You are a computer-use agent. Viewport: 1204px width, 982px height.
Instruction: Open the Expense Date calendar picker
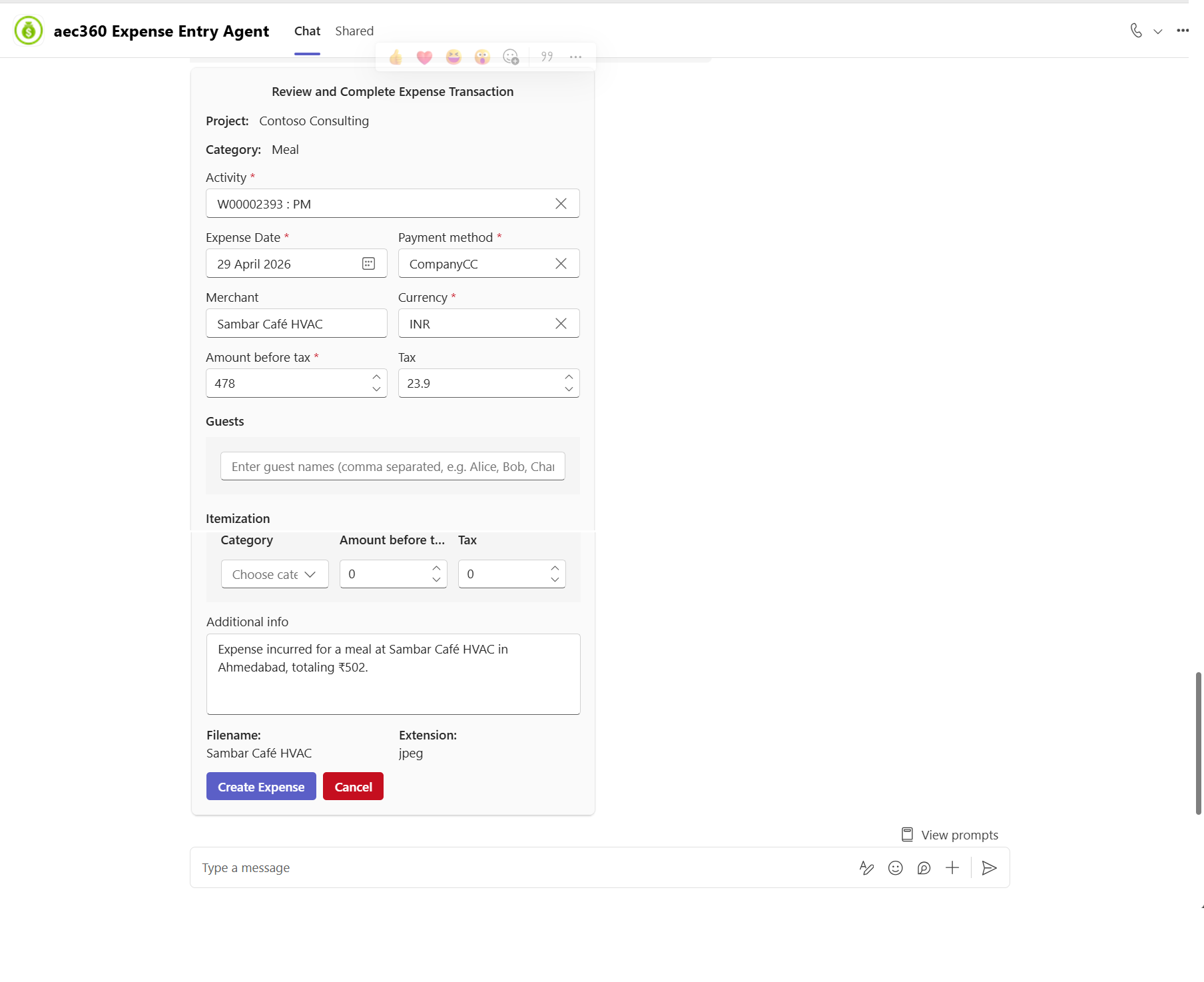pyautogui.click(x=368, y=264)
